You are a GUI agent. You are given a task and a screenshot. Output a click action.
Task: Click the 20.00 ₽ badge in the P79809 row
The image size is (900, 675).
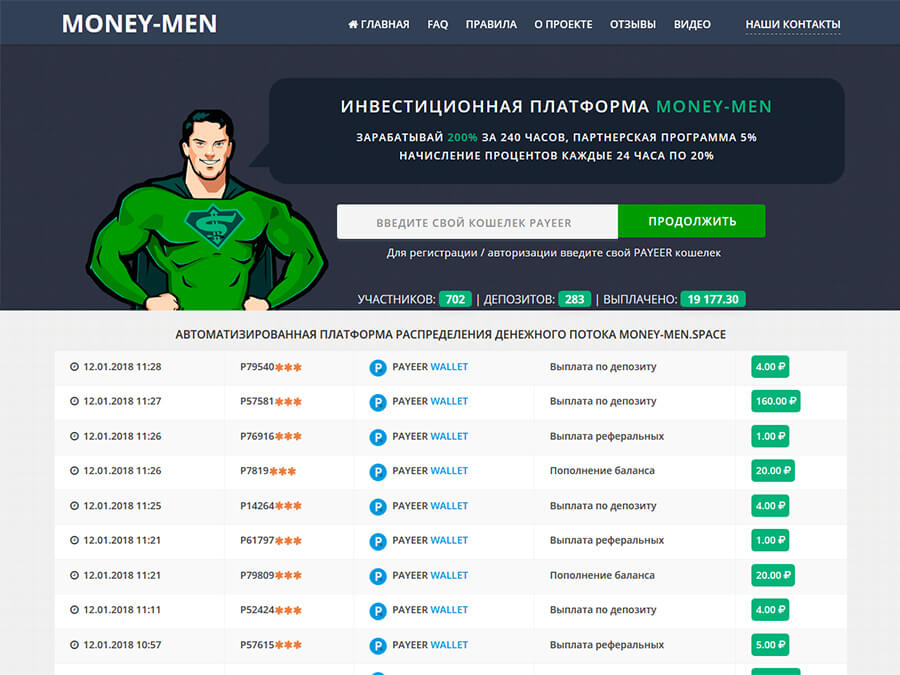tap(773, 575)
